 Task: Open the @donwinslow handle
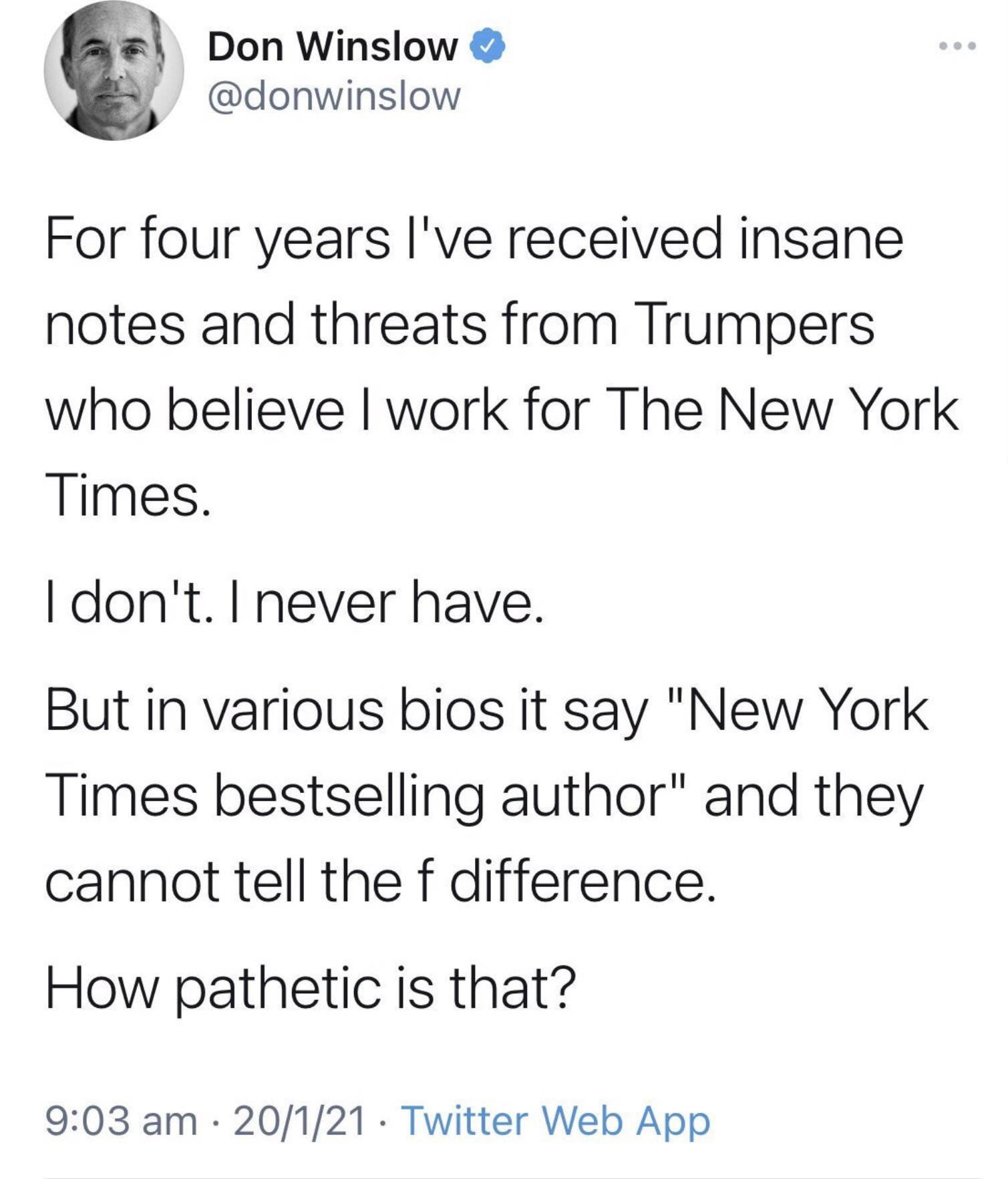pyautogui.click(x=334, y=96)
